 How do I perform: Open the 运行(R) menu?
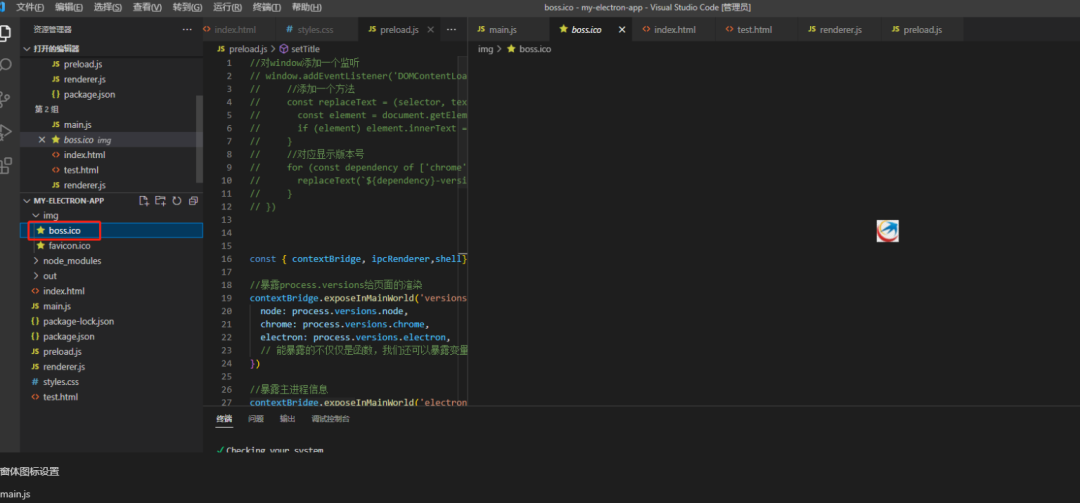(x=227, y=7)
